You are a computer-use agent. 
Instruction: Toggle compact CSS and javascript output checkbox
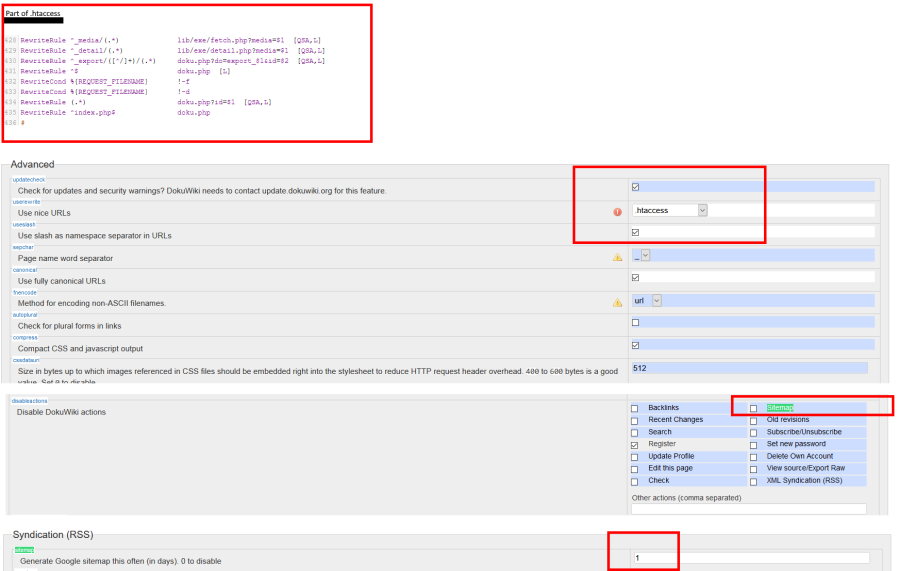635,345
